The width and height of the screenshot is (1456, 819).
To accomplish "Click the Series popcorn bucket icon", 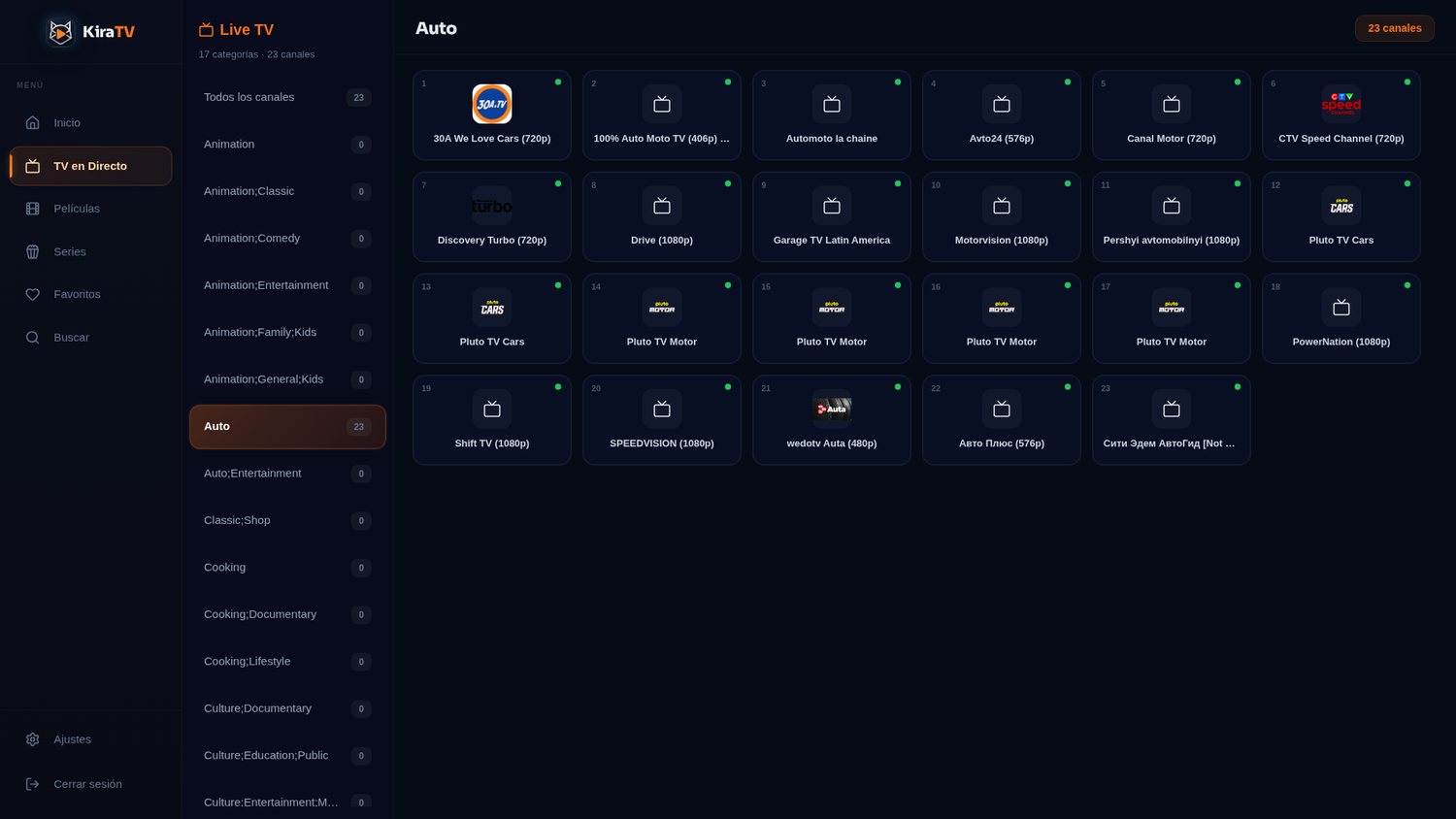I will coord(32,251).
